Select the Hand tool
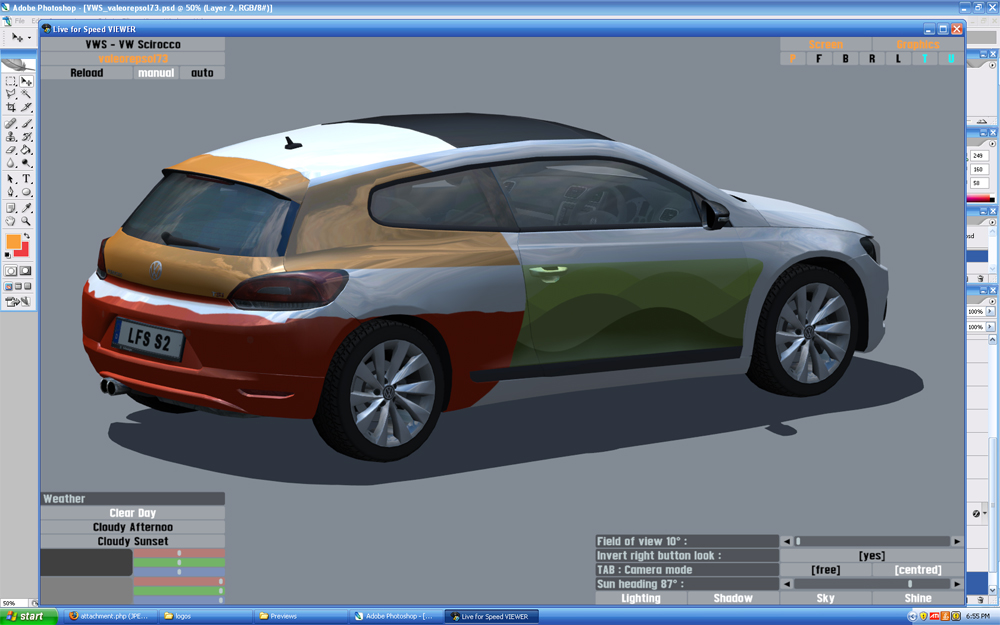Screen dimensions: 1000x625 pos(11,221)
